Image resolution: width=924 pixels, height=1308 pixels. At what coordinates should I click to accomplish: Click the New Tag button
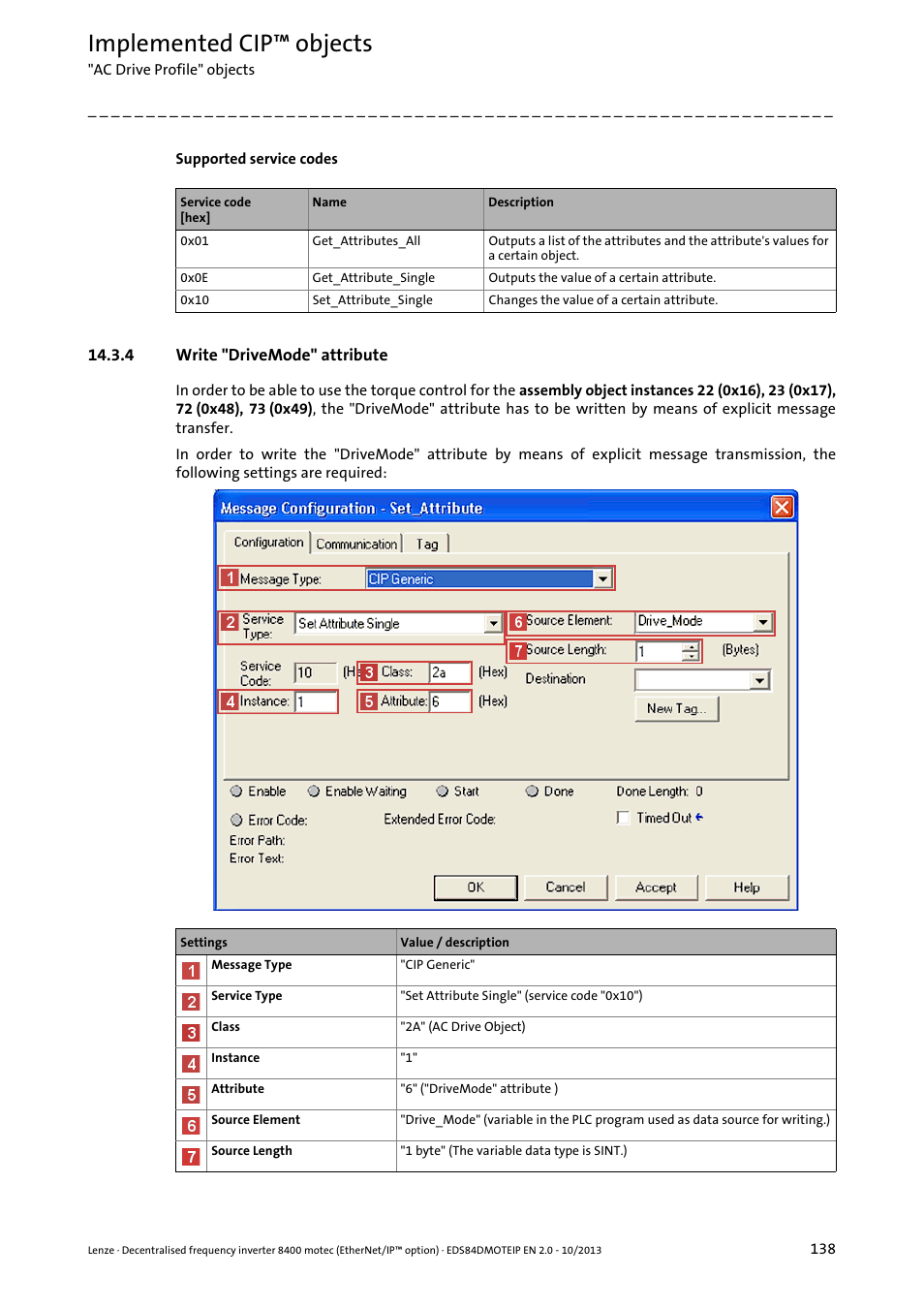pos(676,709)
